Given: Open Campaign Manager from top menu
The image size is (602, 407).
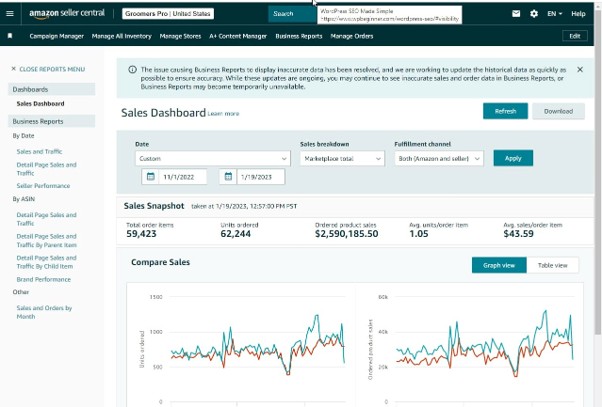Looking at the screenshot, I should click(x=56, y=36).
